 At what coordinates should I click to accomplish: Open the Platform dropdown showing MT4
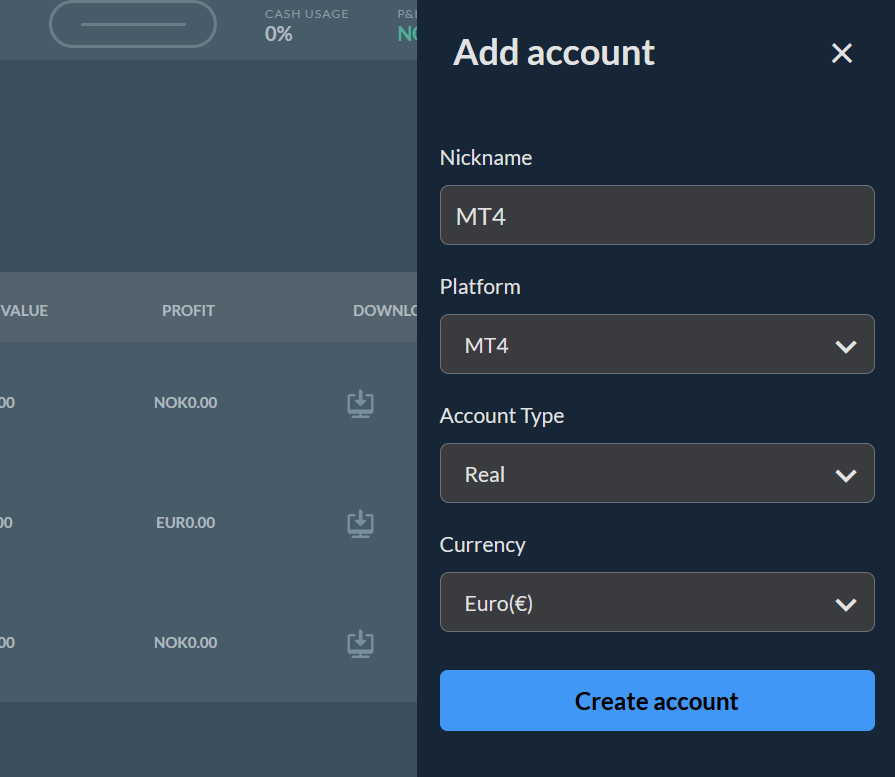(x=657, y=344)
